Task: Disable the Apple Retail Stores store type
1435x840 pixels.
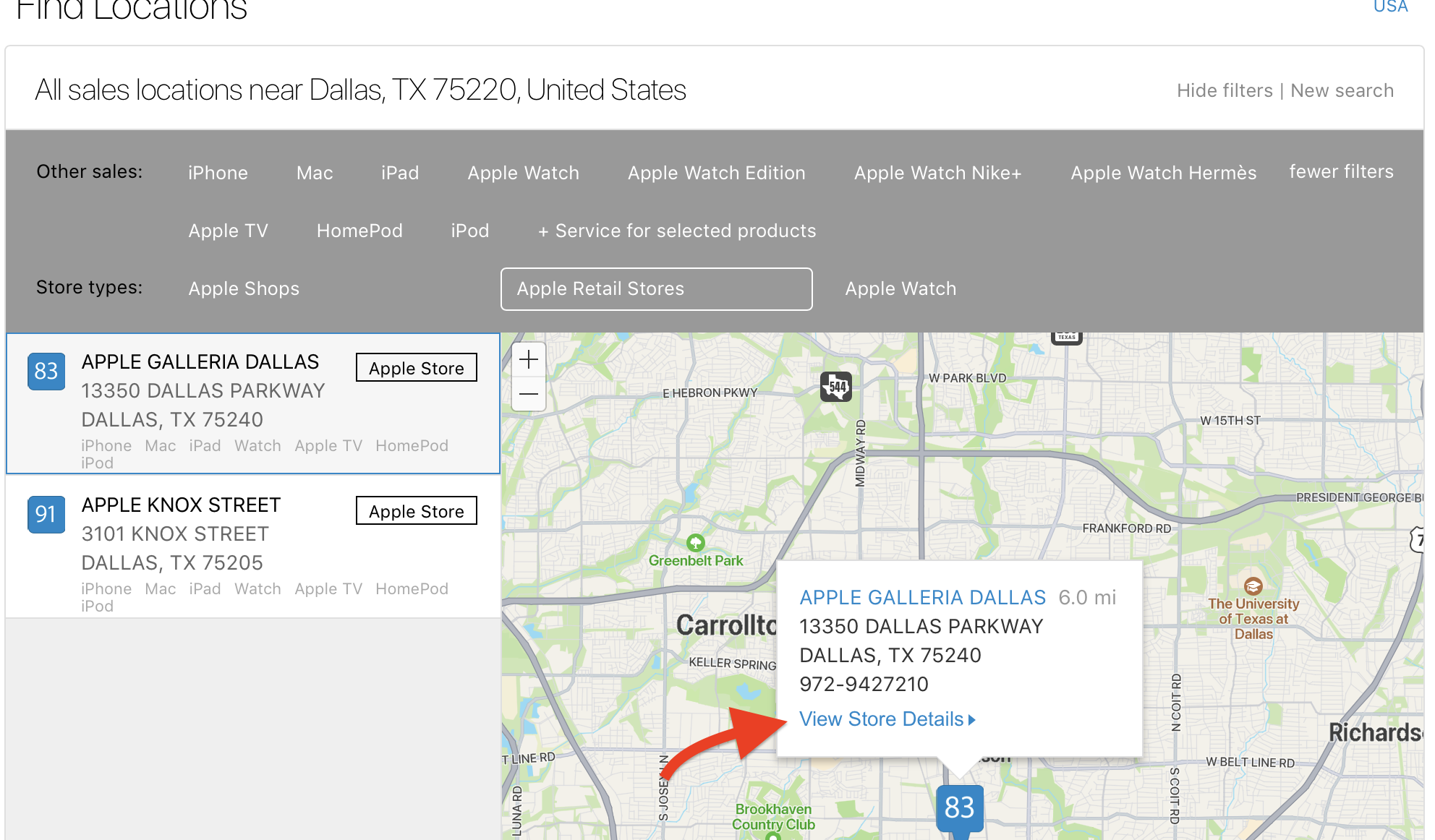Action: (x=656, y=289)
